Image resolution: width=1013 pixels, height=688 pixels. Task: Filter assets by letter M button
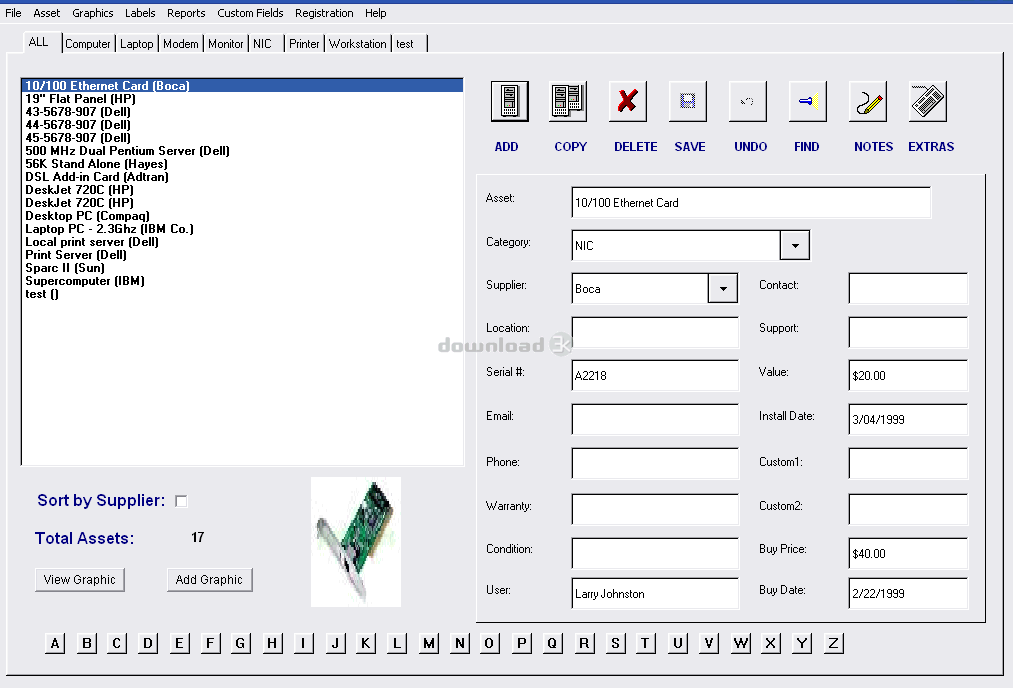point(428,643)
